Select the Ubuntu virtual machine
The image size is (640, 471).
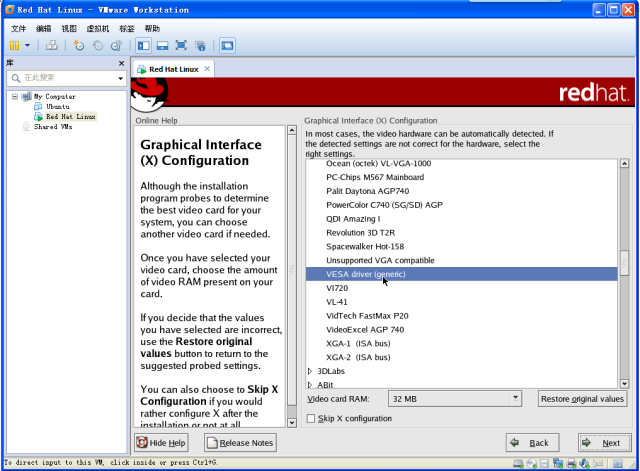[x=58, y=107]
